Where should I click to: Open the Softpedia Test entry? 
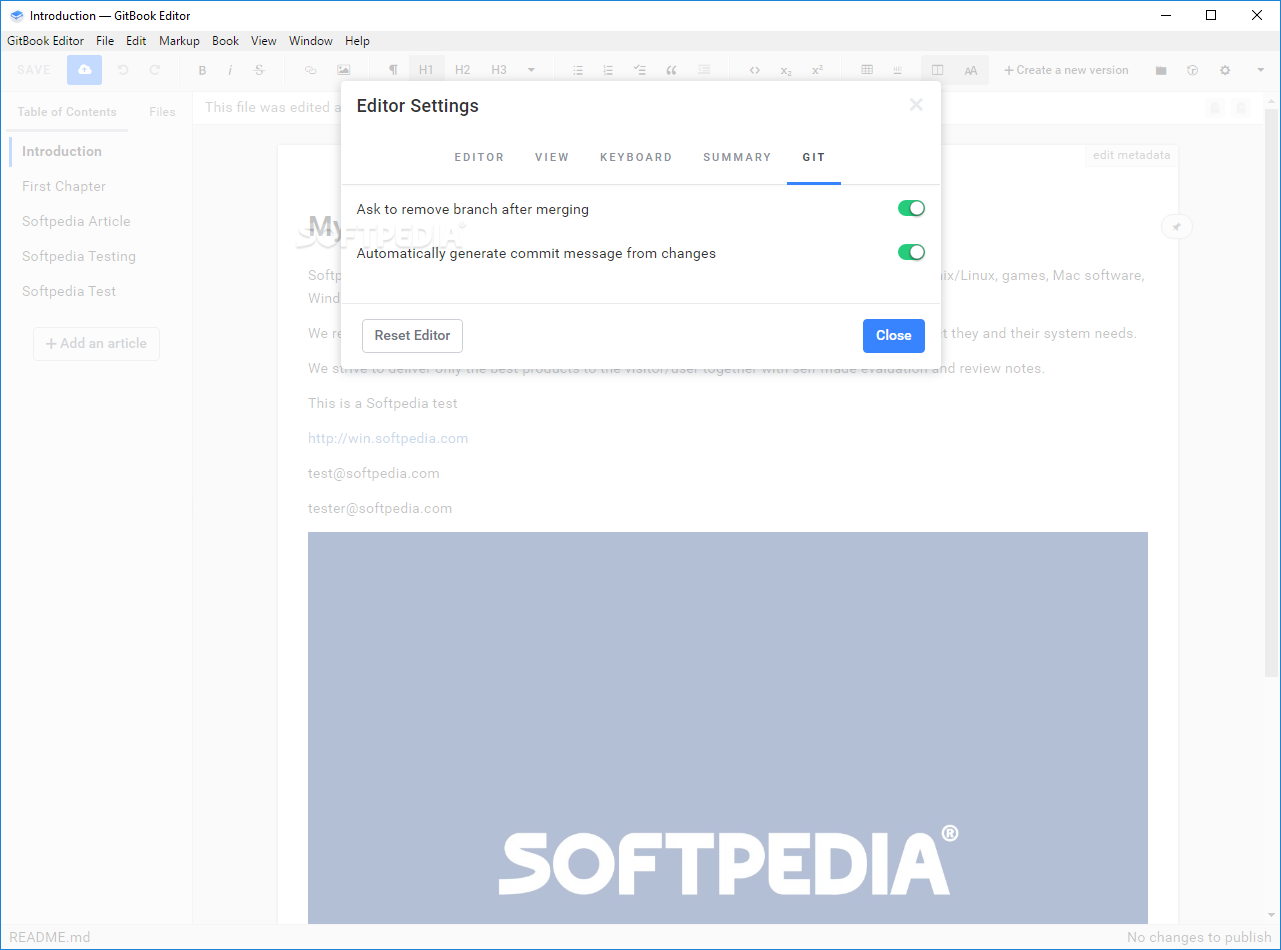69,291
